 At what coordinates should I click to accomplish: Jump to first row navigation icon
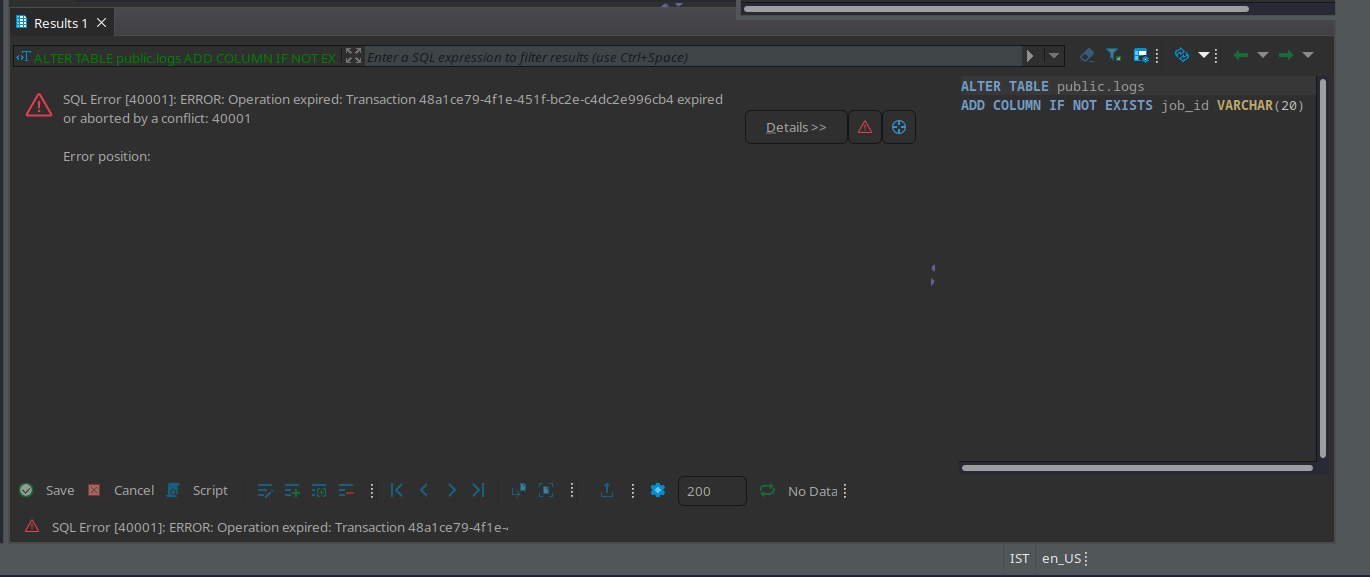[397, 490]
